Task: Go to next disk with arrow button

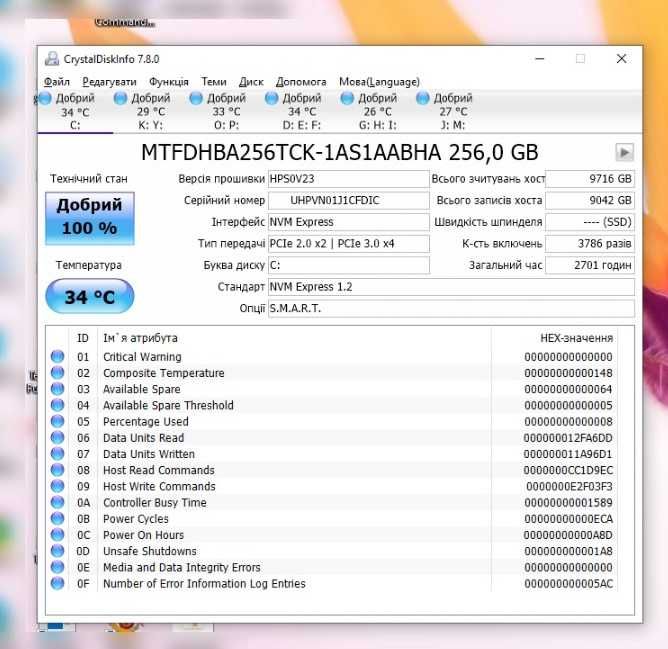Action: 625,152
